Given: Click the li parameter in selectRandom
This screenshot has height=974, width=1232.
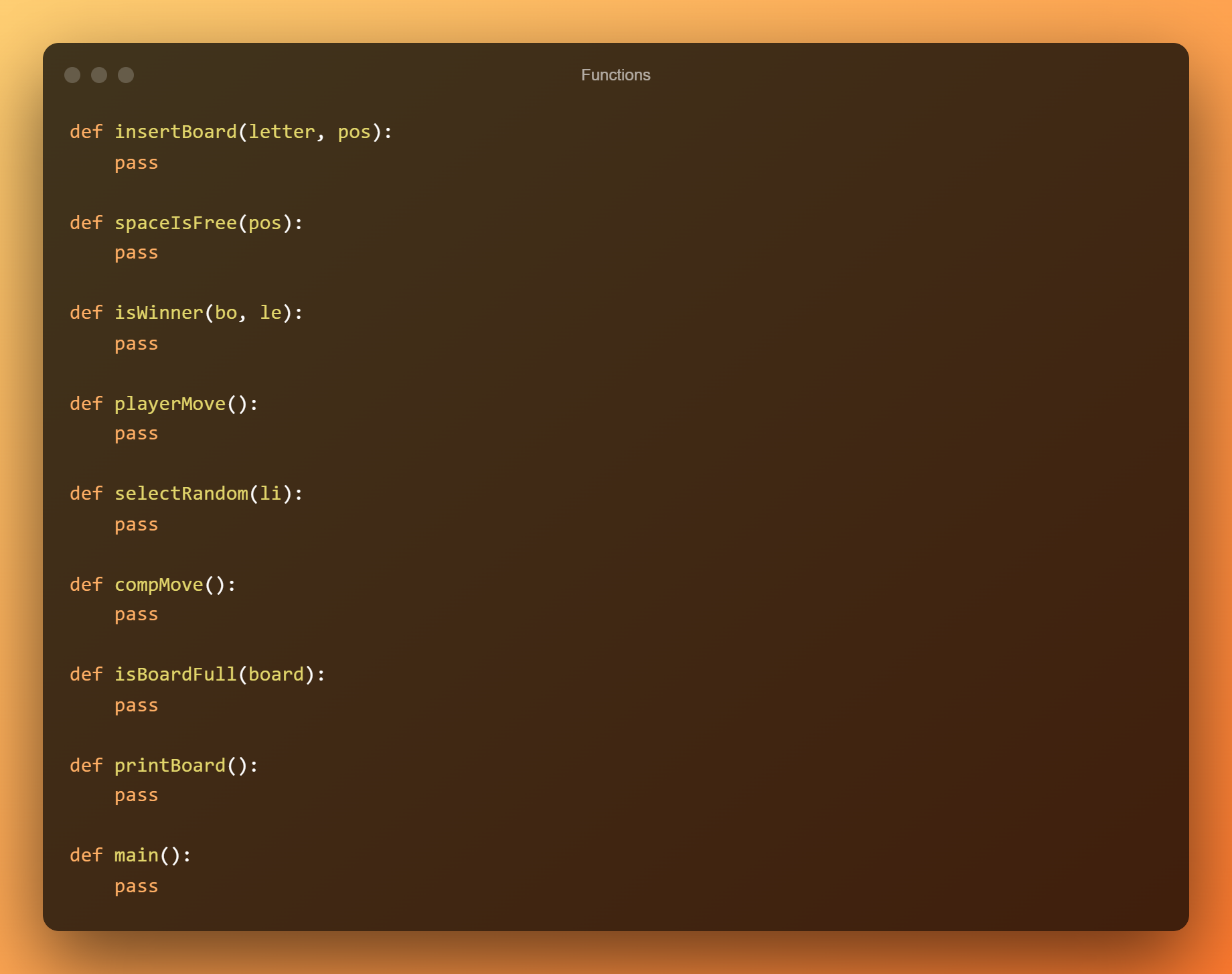Looking at the screenshot, I should coord(271,493).
